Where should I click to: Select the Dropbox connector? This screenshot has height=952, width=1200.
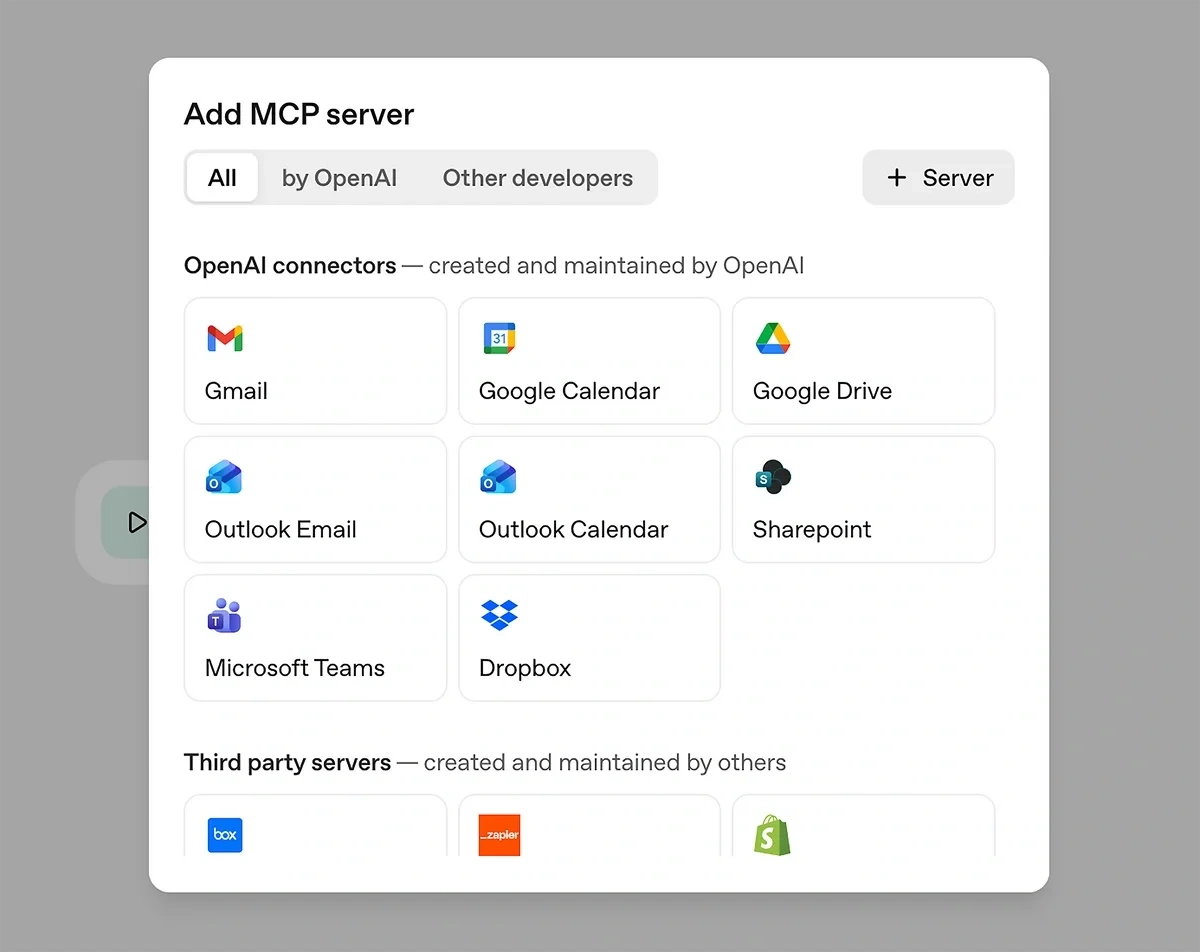(588, 637)
